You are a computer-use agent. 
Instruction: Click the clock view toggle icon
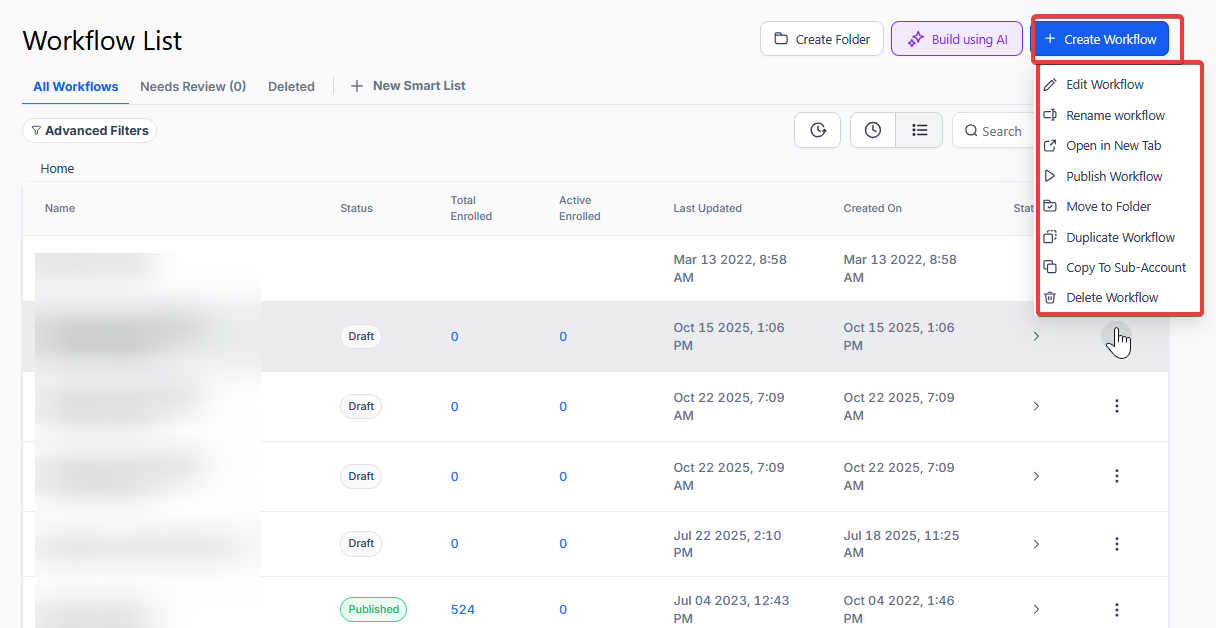coord(873,130)
